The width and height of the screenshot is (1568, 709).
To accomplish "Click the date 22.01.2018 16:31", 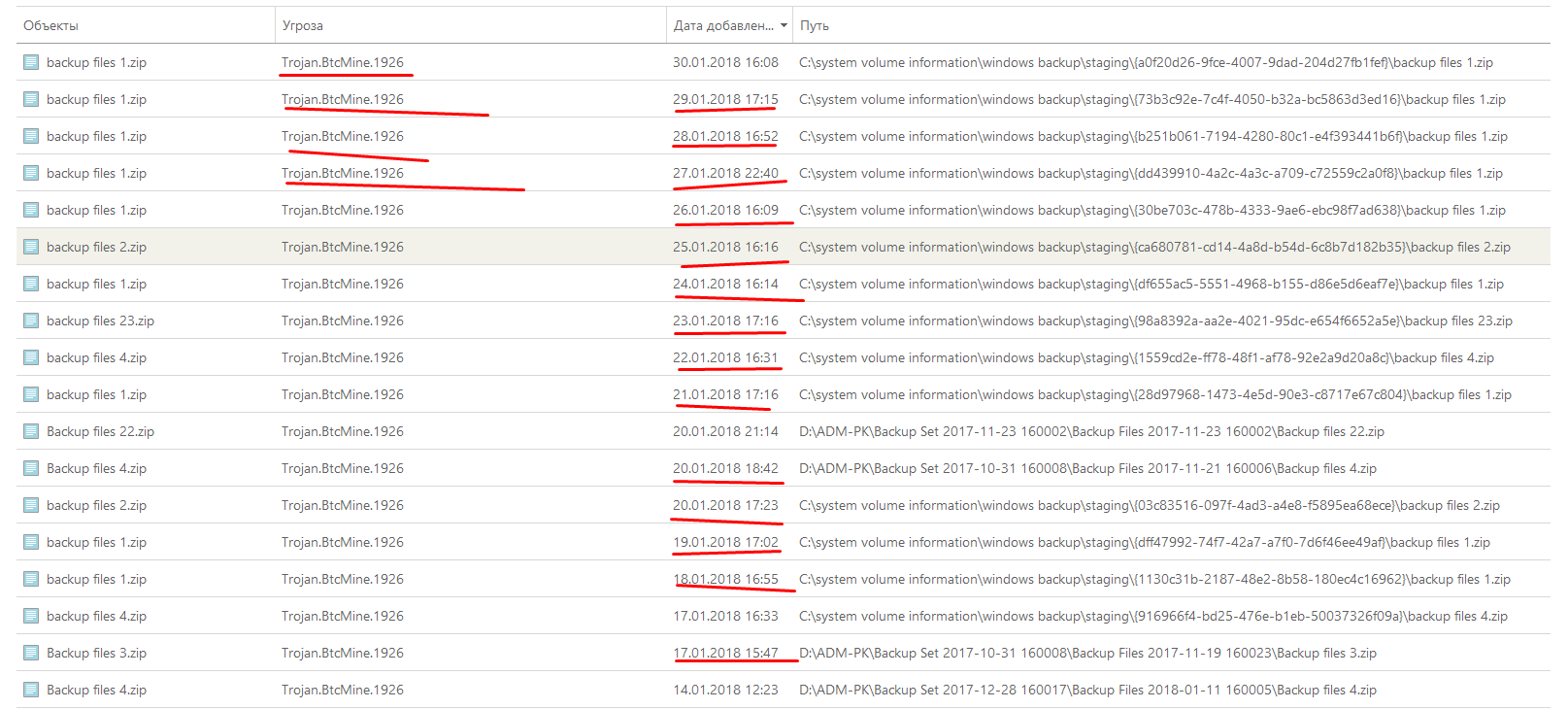I will click(725, 357).
